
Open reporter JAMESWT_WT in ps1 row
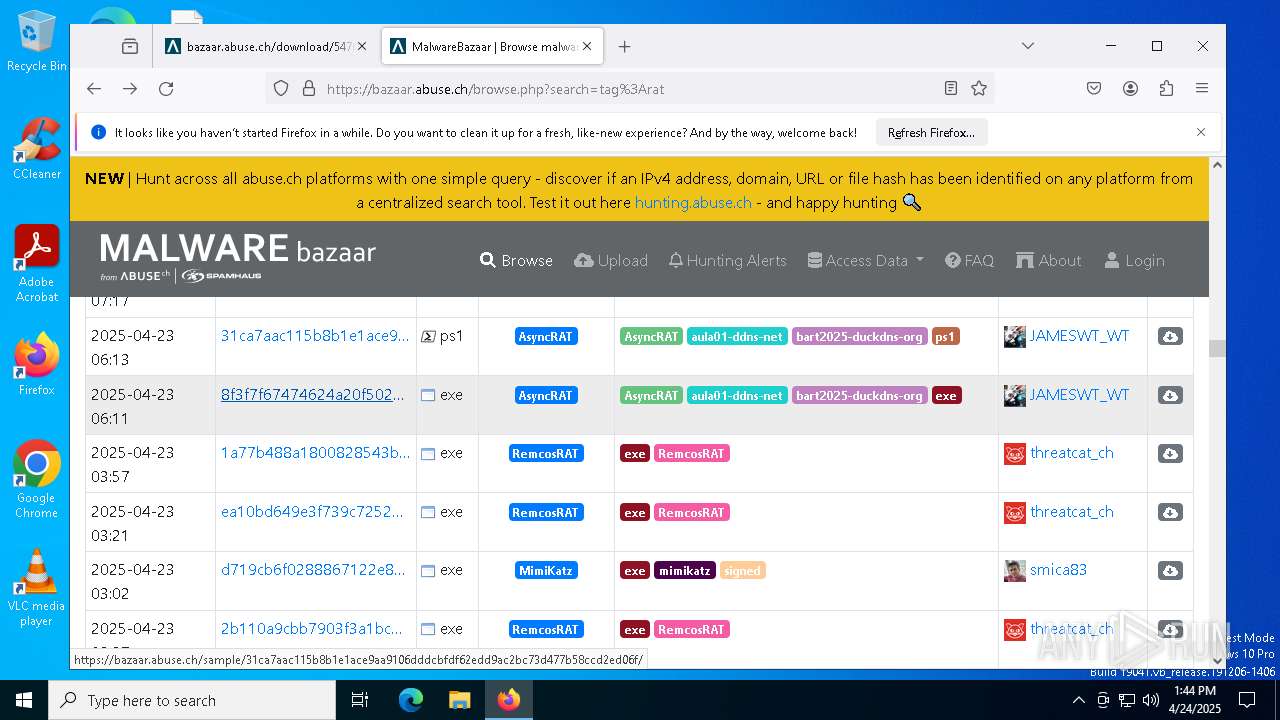point(1079,336)
